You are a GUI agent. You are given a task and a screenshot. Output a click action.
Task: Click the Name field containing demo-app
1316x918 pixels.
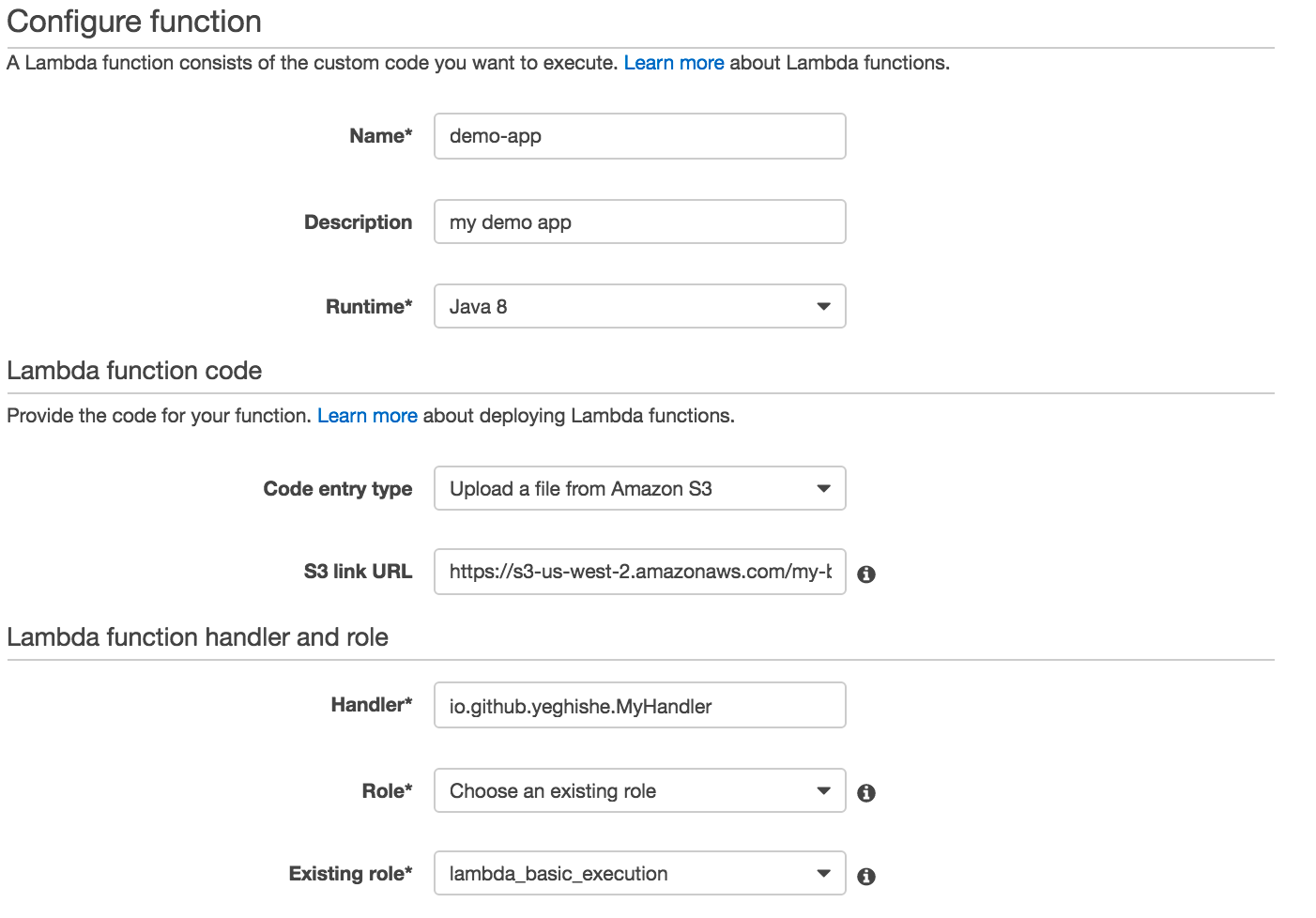(639, 136)
